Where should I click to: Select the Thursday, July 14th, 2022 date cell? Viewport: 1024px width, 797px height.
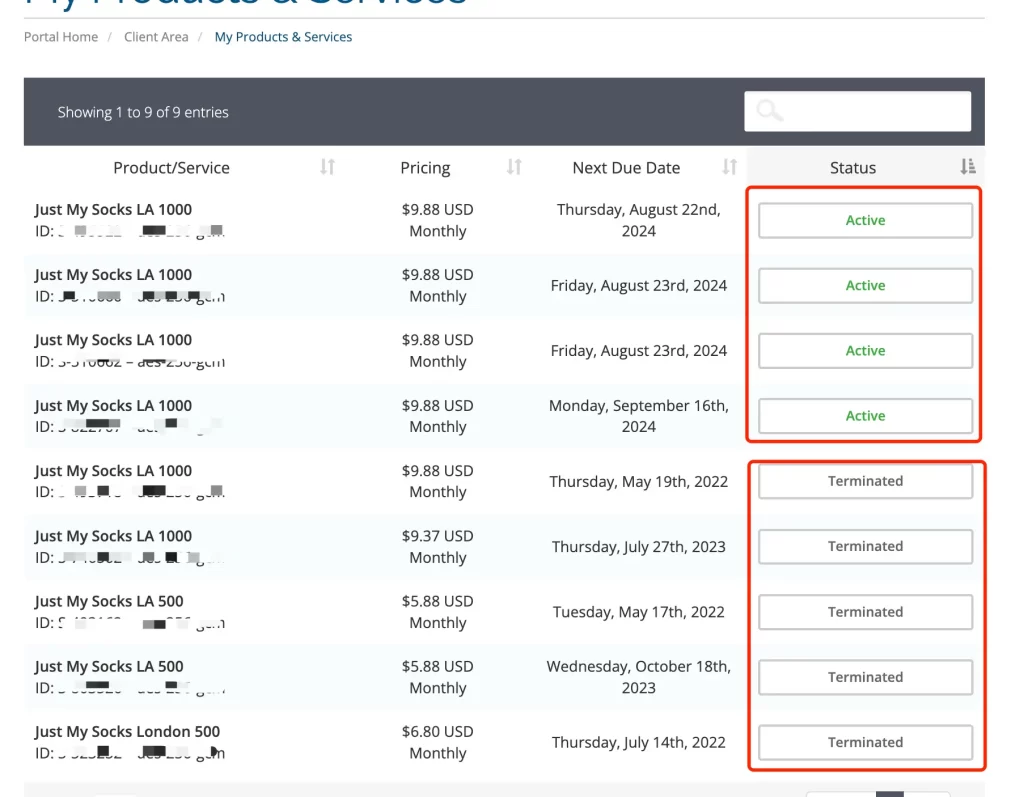tap(639, 742)
